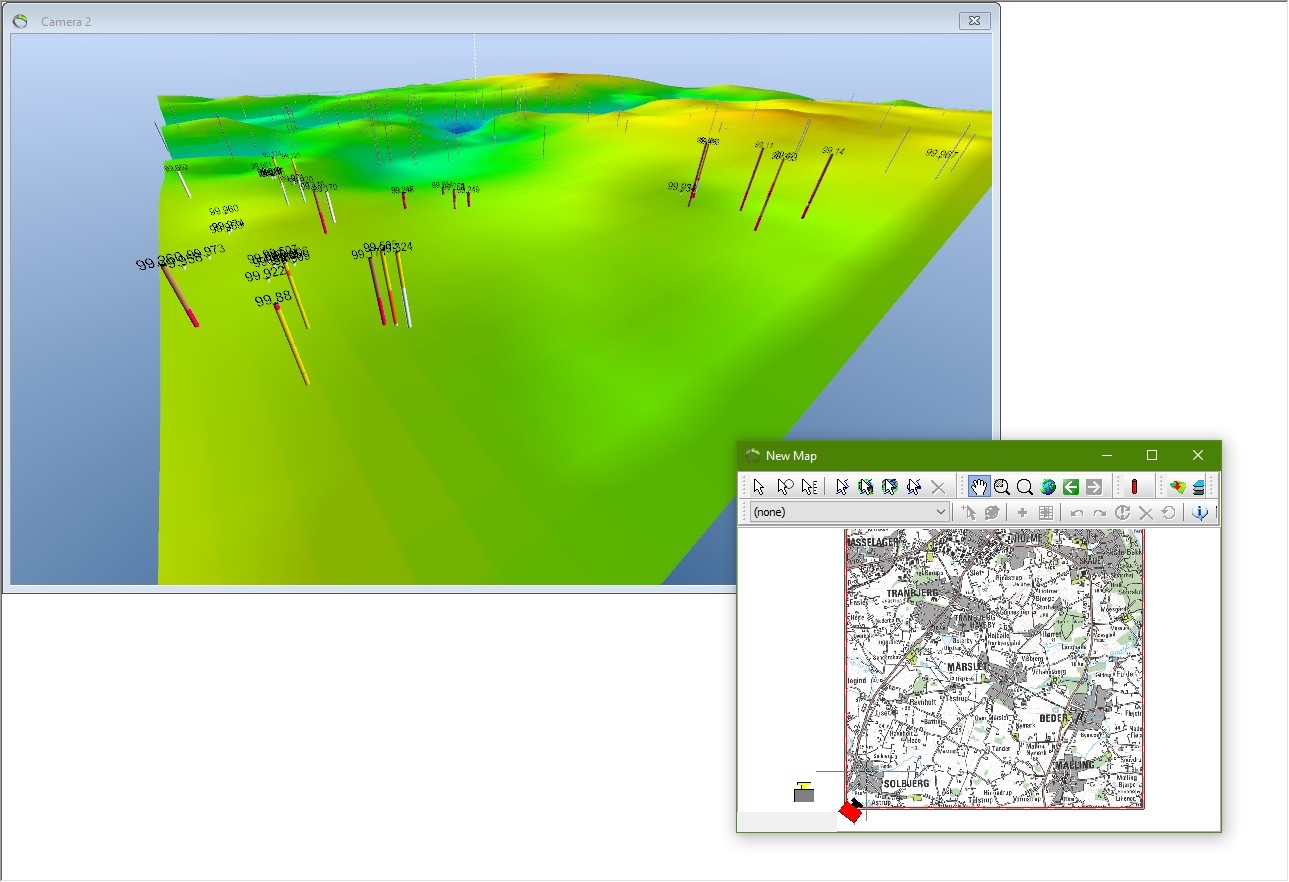Click the Camera 2 window title icon
Screen dimensions: 1289x882
coord(20,20)
